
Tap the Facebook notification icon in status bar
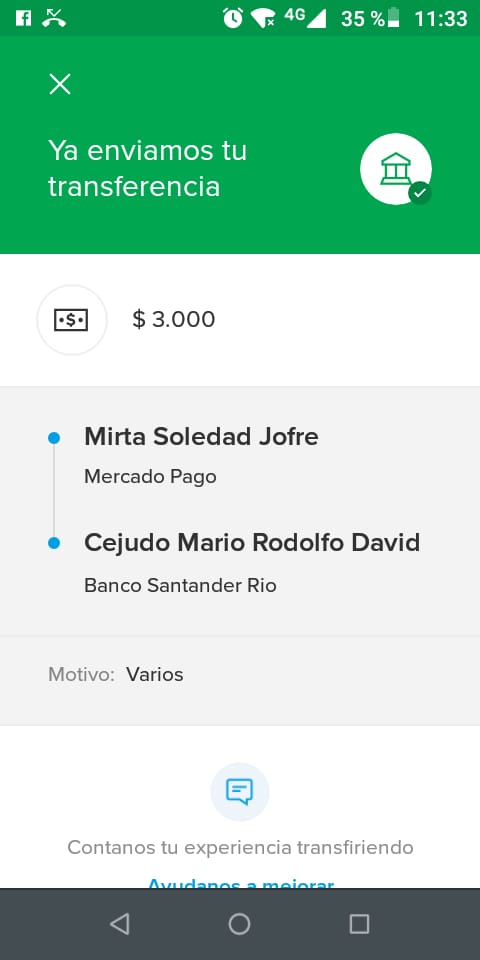point(23,18)
